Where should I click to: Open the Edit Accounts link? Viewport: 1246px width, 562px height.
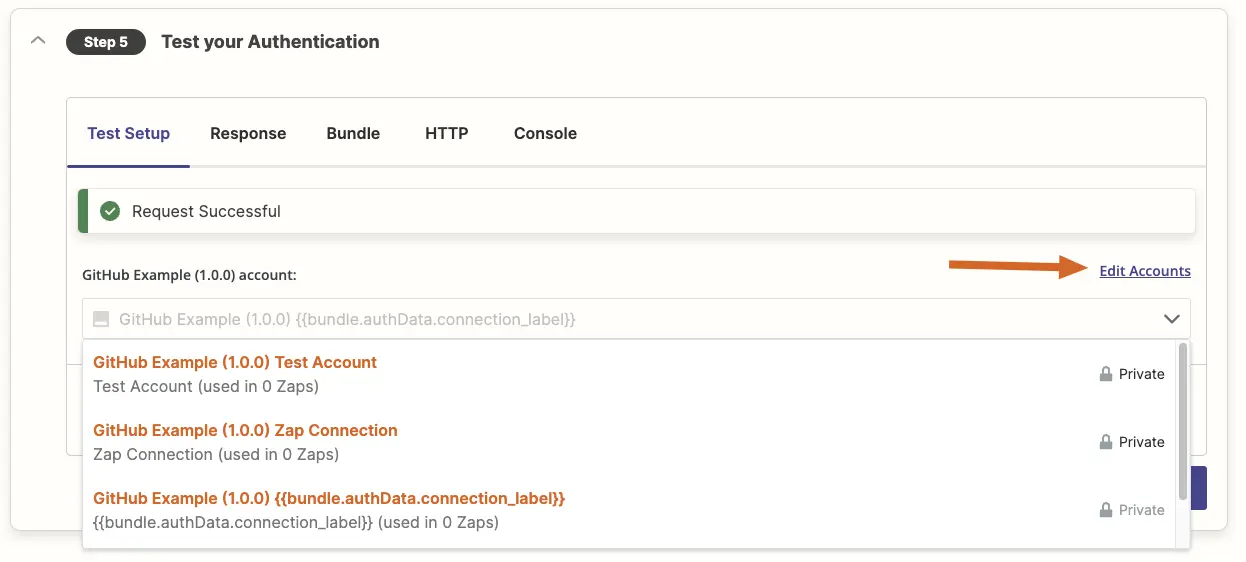(1145, 271)
